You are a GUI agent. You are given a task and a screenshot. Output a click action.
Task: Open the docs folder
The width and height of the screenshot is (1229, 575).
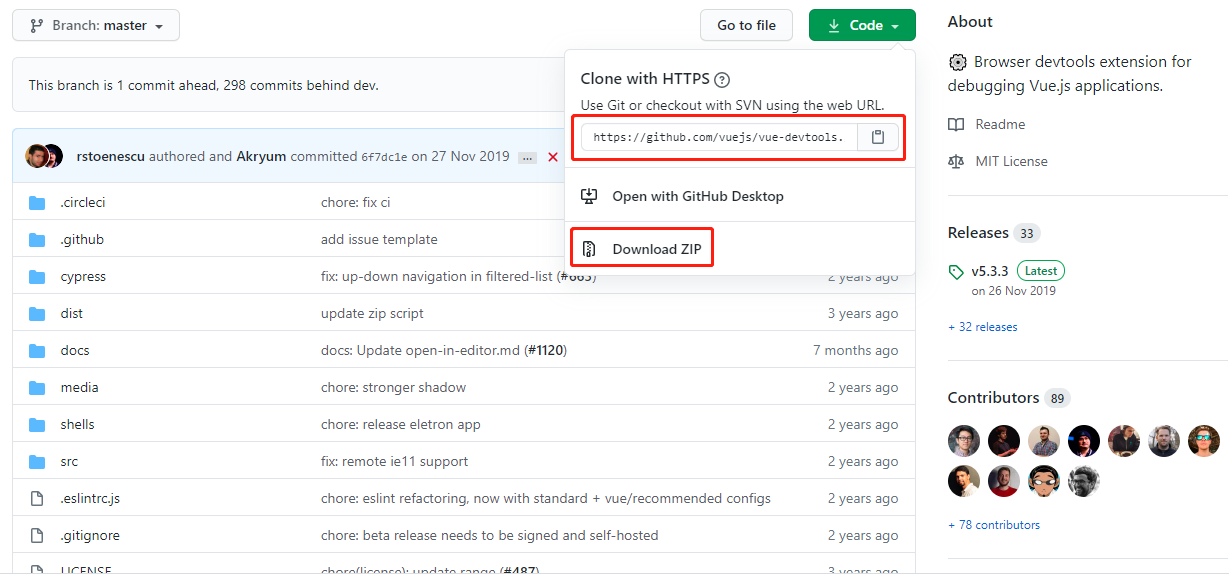[x=75, y=350]
